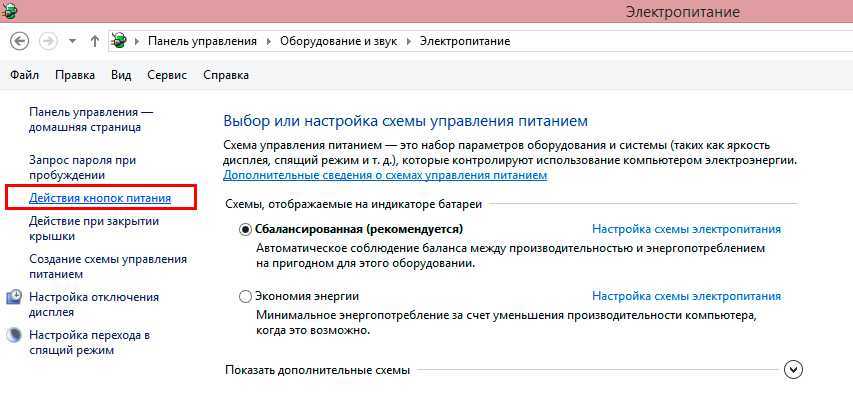The image size is (853, 408).
Task: Open the 'Правка' menu
Action: pyautogui.click(x=75, y=75)
